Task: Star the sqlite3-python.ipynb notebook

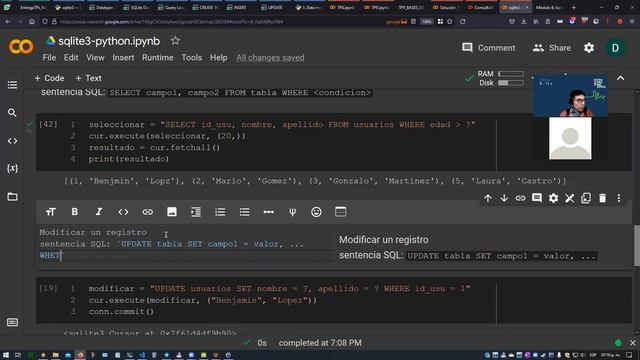Action: click(x=175, y=41)
